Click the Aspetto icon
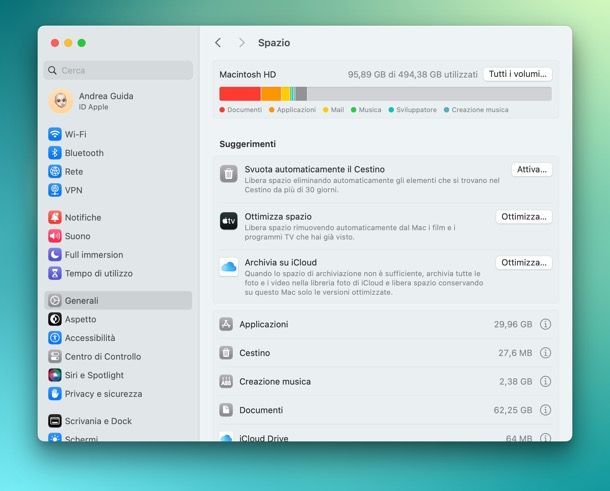The height and width of the screenshot is (491, 610). pos(55,319)
